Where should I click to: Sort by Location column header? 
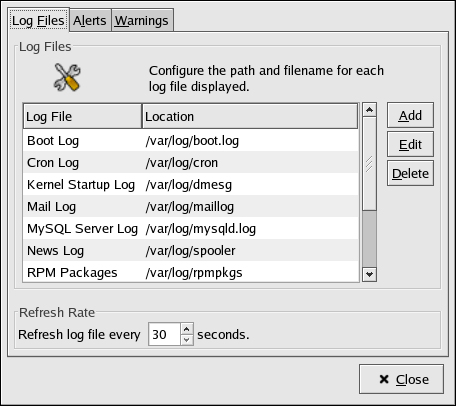coord(250,116)
